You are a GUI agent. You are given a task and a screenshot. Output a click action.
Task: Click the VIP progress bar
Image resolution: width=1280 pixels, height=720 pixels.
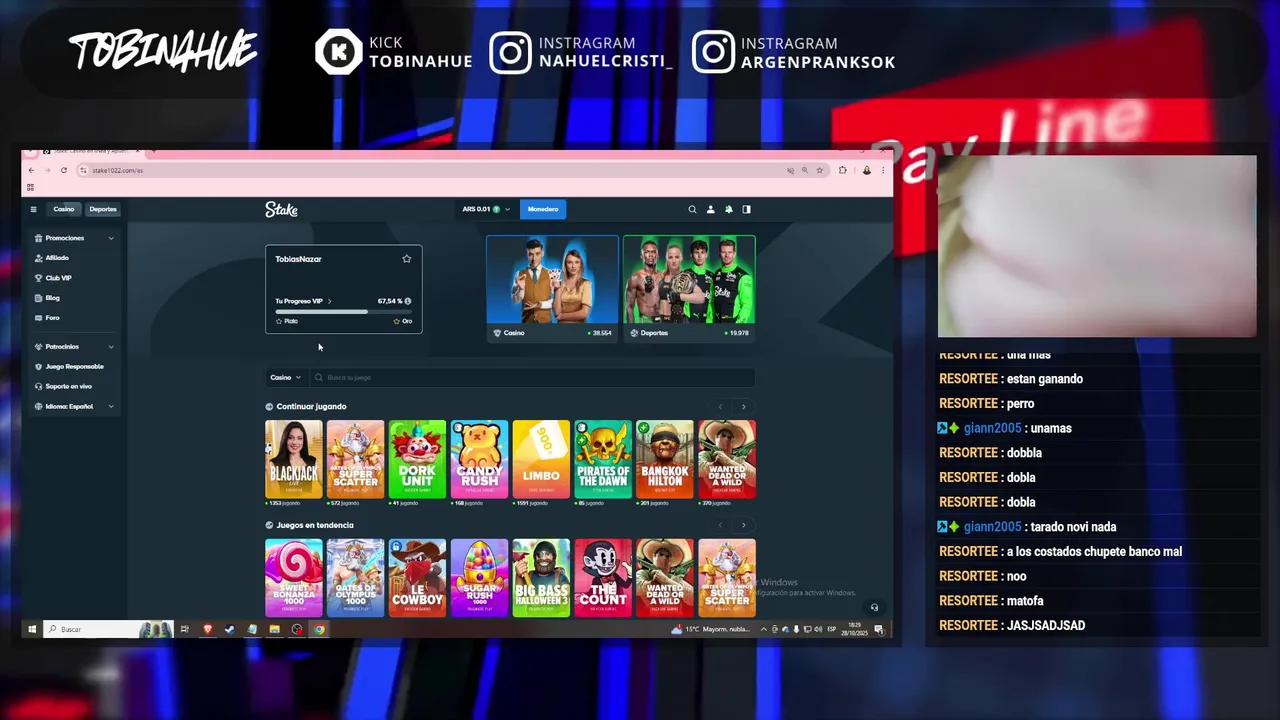click(x=344, y=312)
